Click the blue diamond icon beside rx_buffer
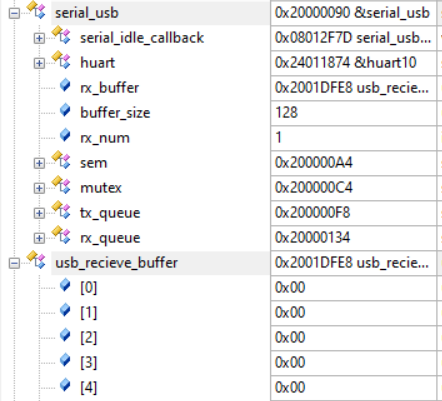The image size is (442, 401). [65, 85]
